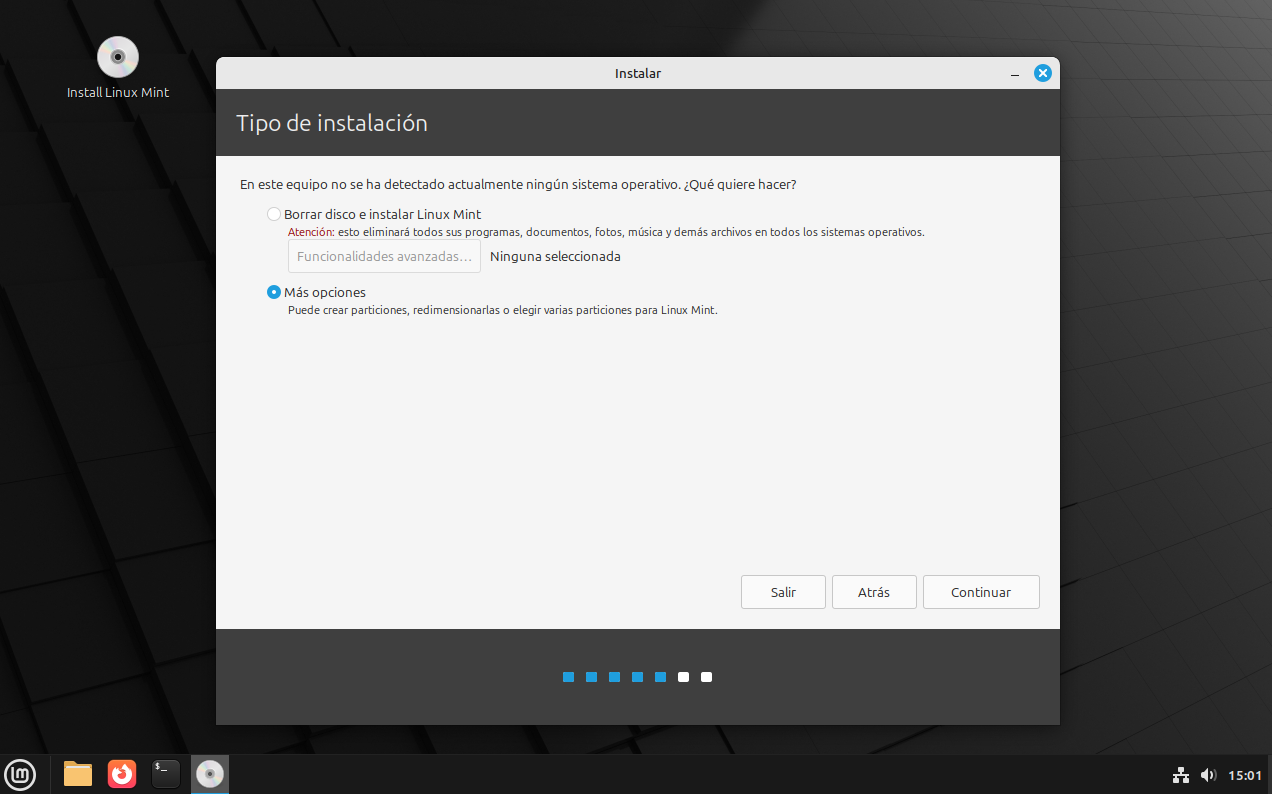The width and height of the screenshot is (1272, 794).
Task: Minimize the Instalar window
Action: tap(1015, 74)
